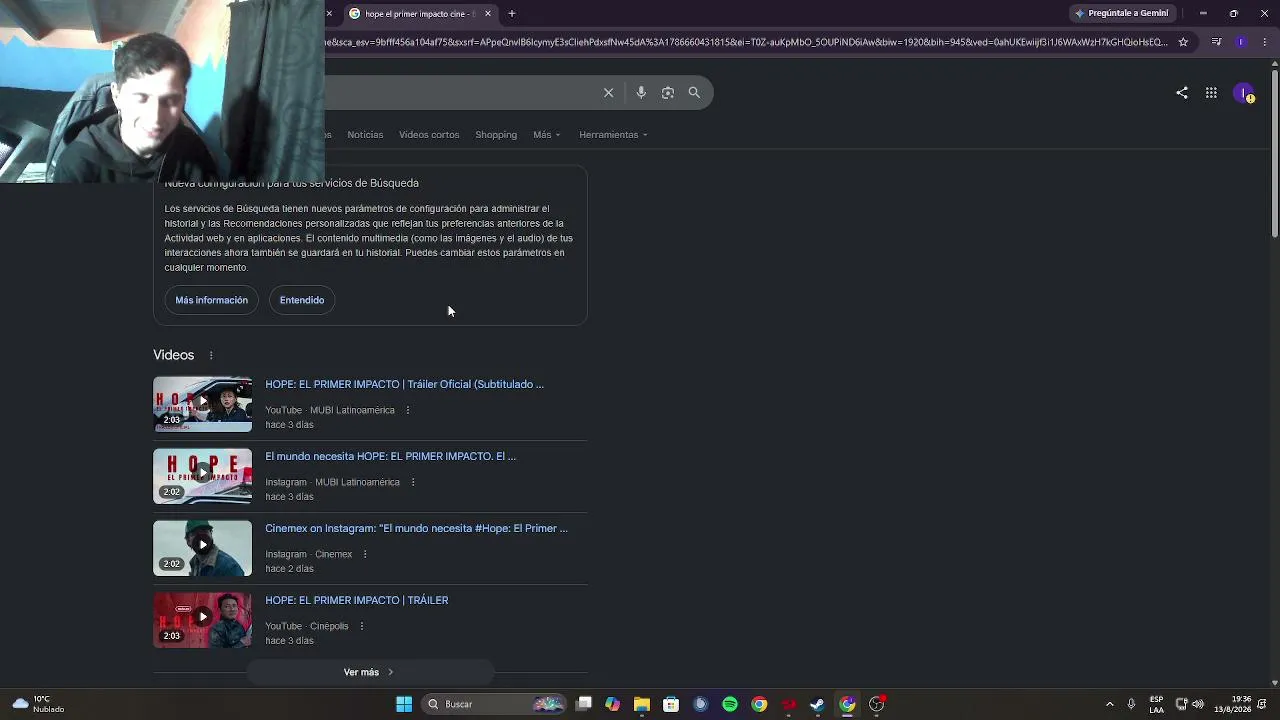Open 'HOPE: EL PRIMER IMPACTO | TRÁILER' link
Screen dimensions: 1280x720
[x=357, y=600]
